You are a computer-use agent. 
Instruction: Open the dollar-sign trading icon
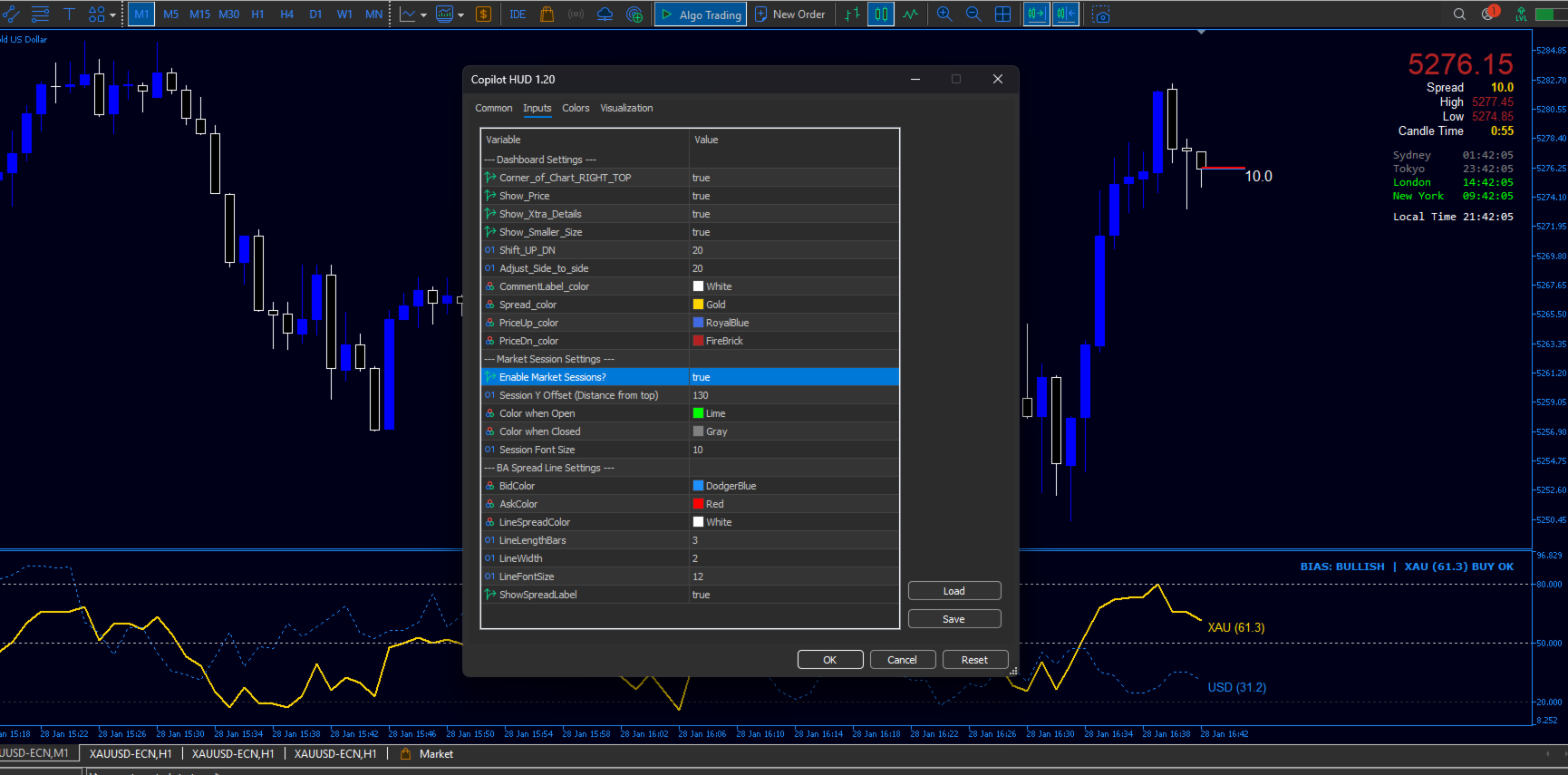[484, 15]
